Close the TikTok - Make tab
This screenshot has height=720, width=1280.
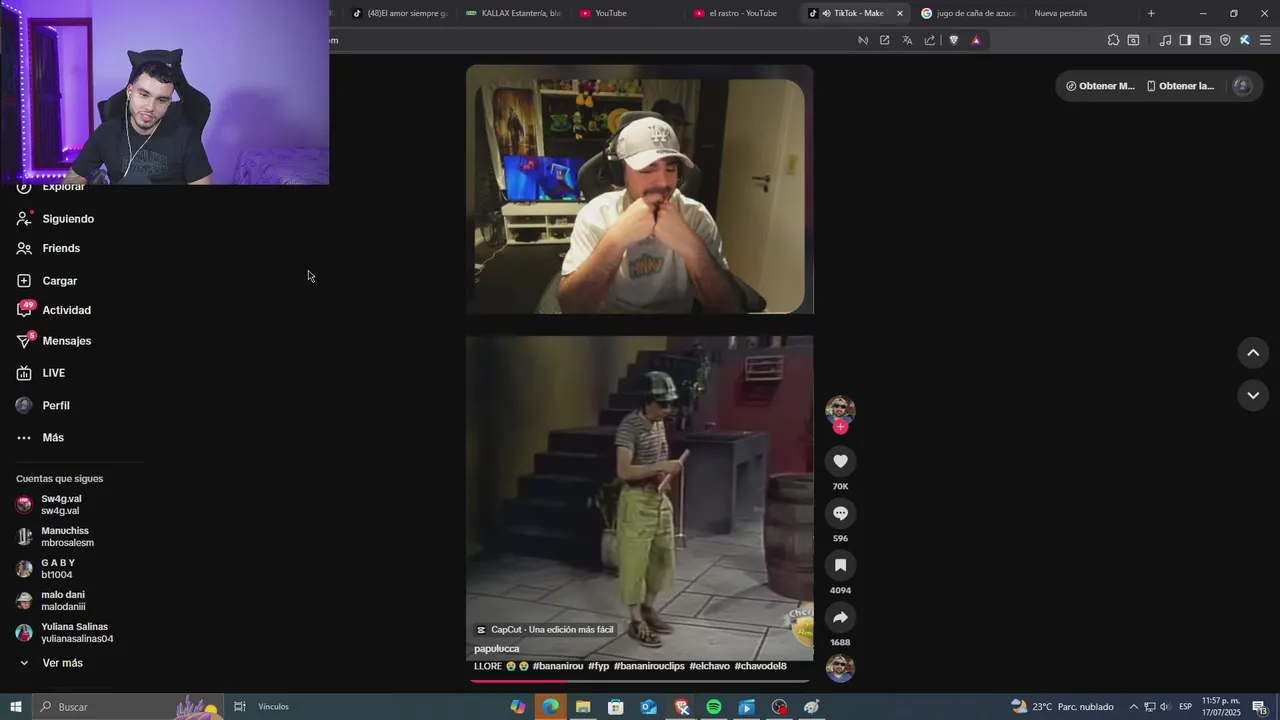click(x=900, y=13)
